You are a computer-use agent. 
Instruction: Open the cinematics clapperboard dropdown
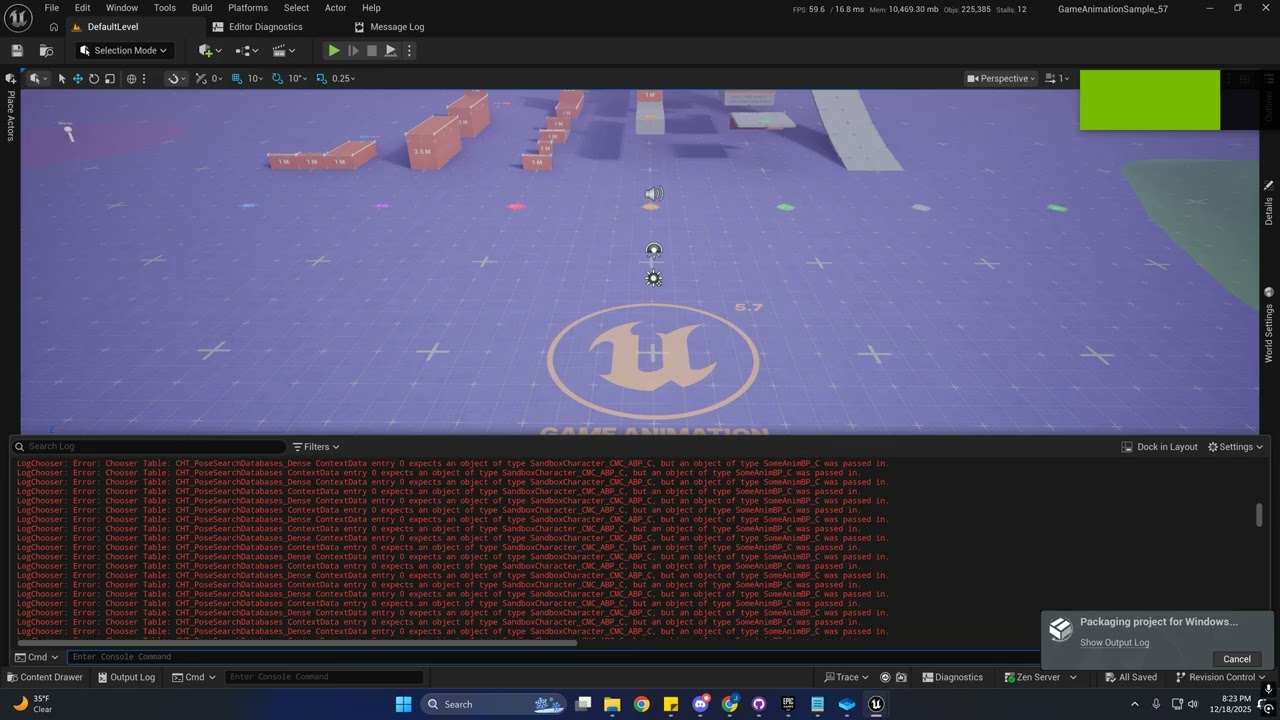coord(284,50)
